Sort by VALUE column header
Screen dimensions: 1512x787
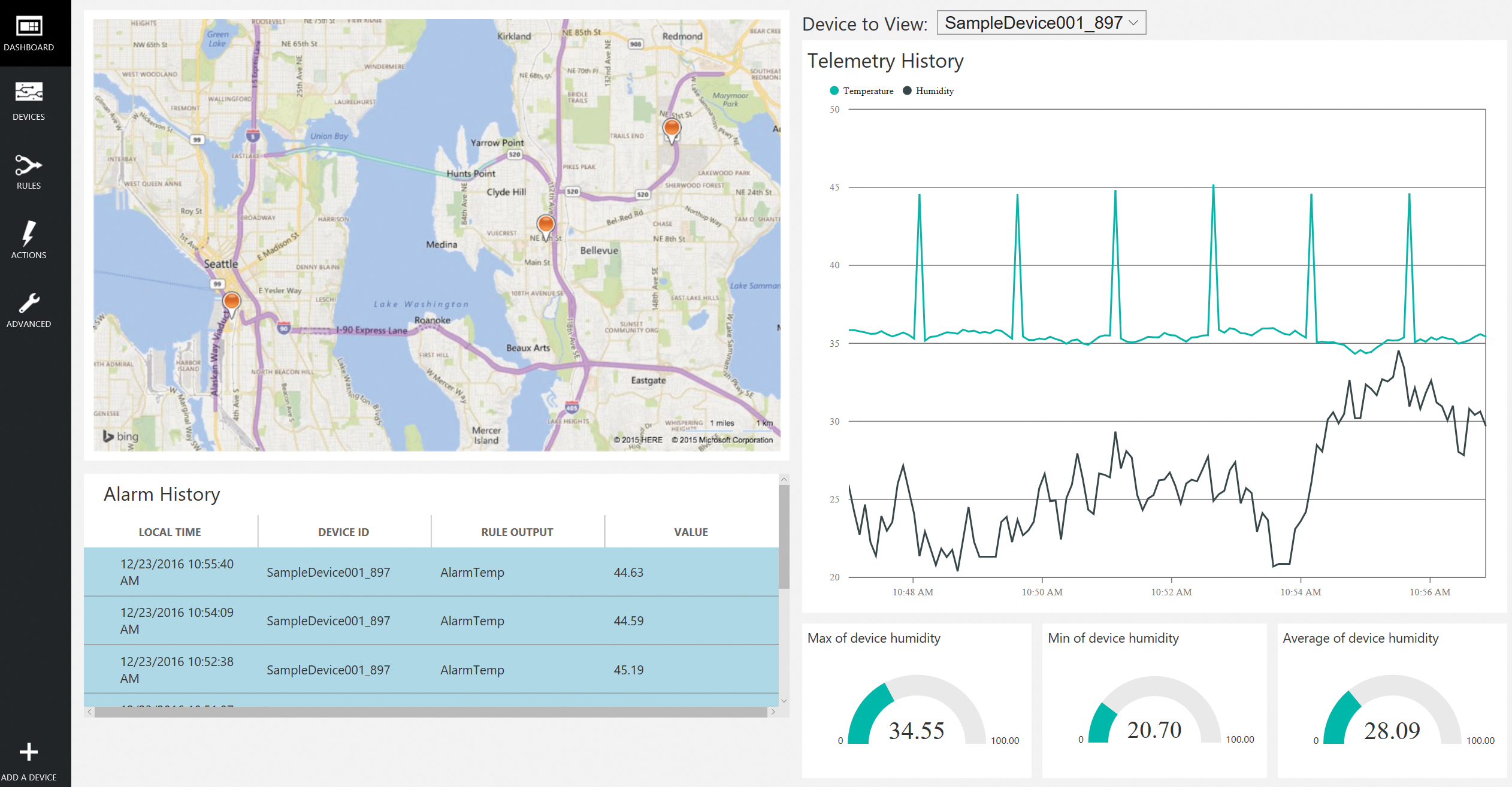(691, 532)
